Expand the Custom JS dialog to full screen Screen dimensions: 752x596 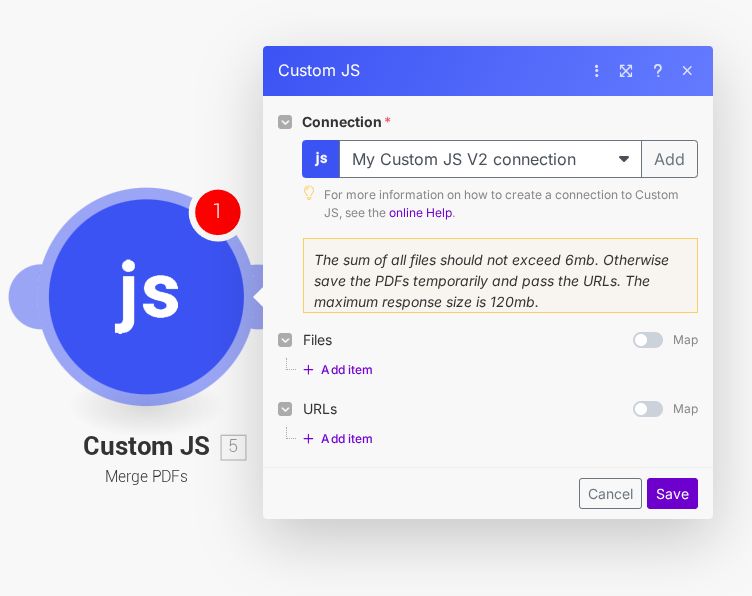click(x=626, y=71)
